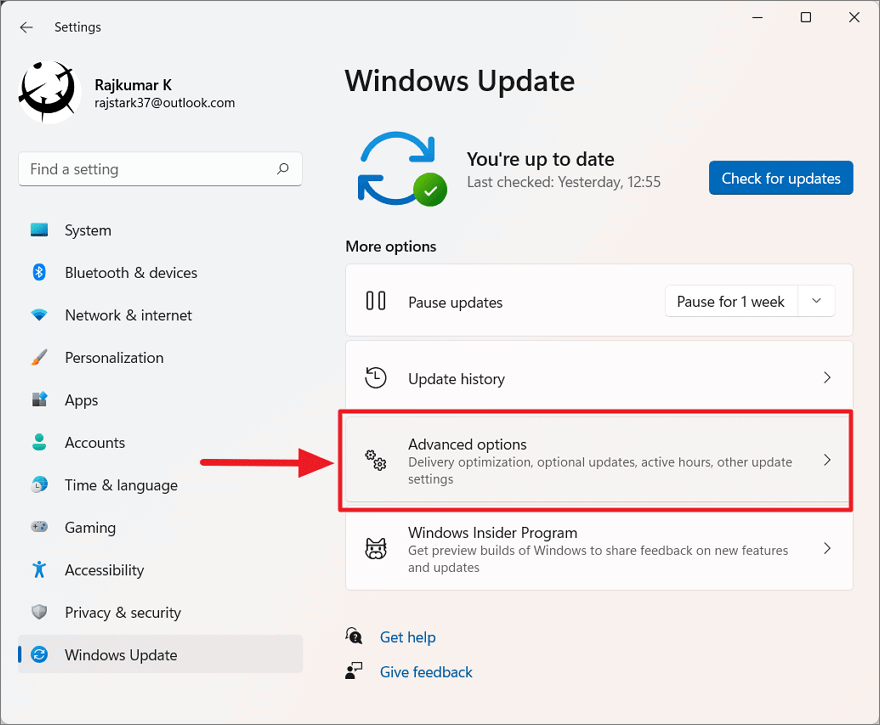Select Time & language

160,485
